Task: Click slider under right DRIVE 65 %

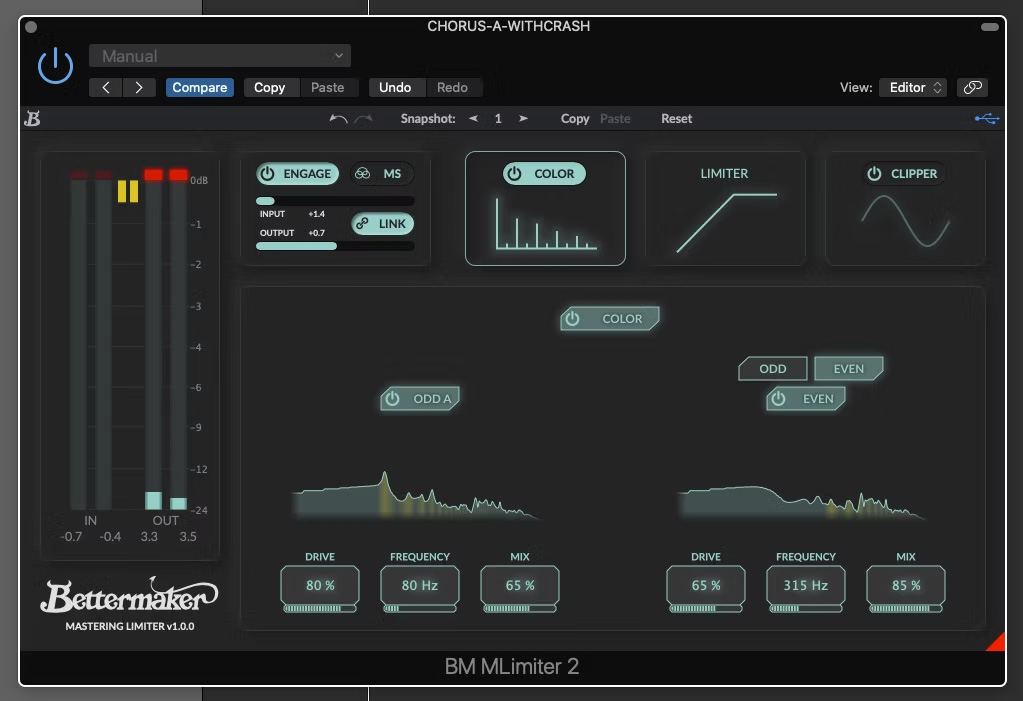Action: [706, 608]
